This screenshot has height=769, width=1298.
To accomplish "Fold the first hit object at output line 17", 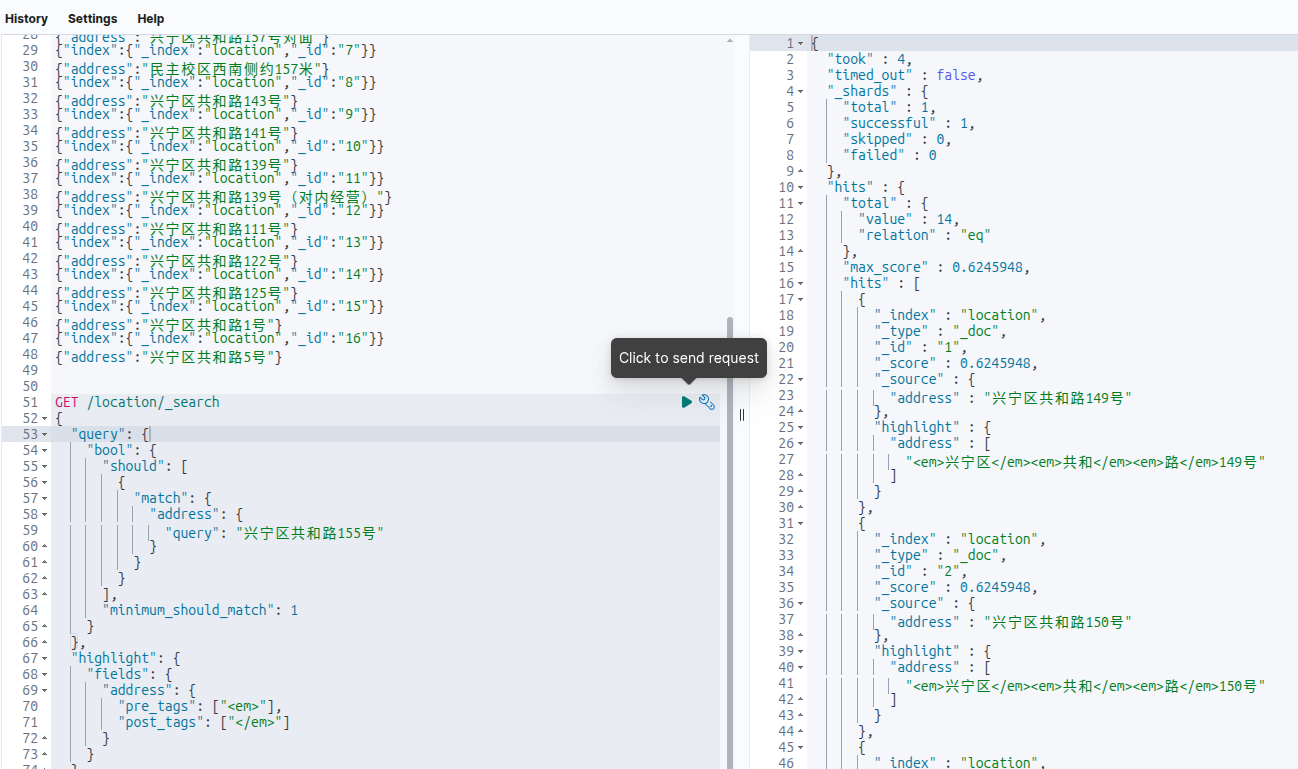I will [800, 299].
